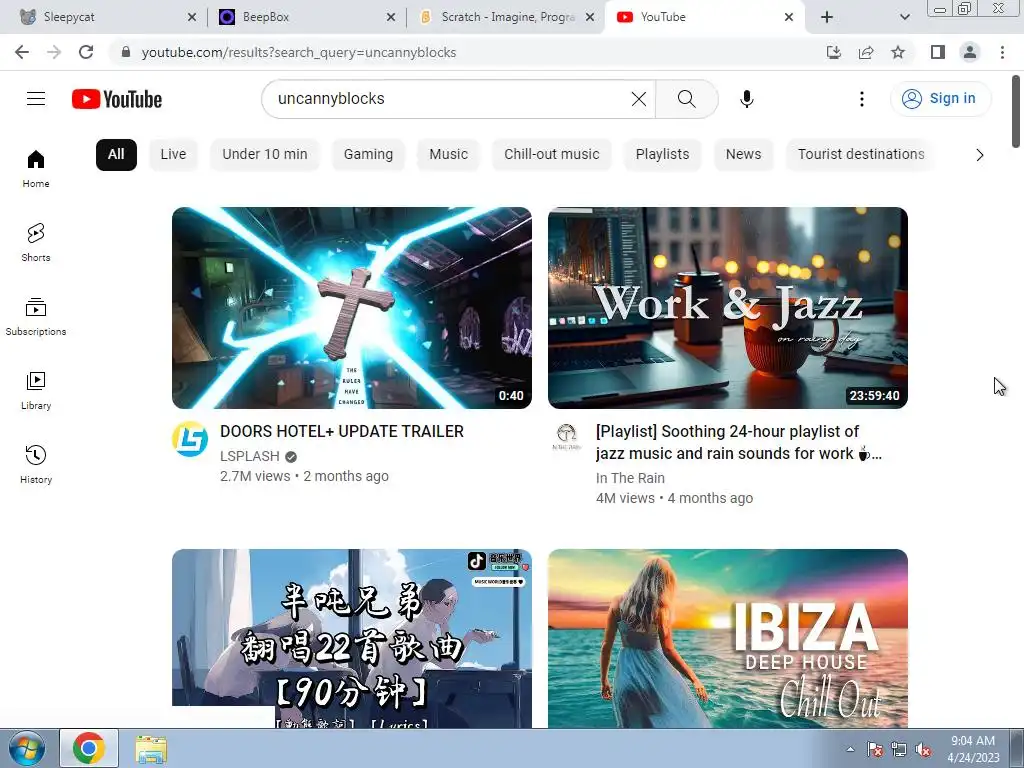Go to Home in the sidebar
The image size is (1024, 768).
click(36, 168)
